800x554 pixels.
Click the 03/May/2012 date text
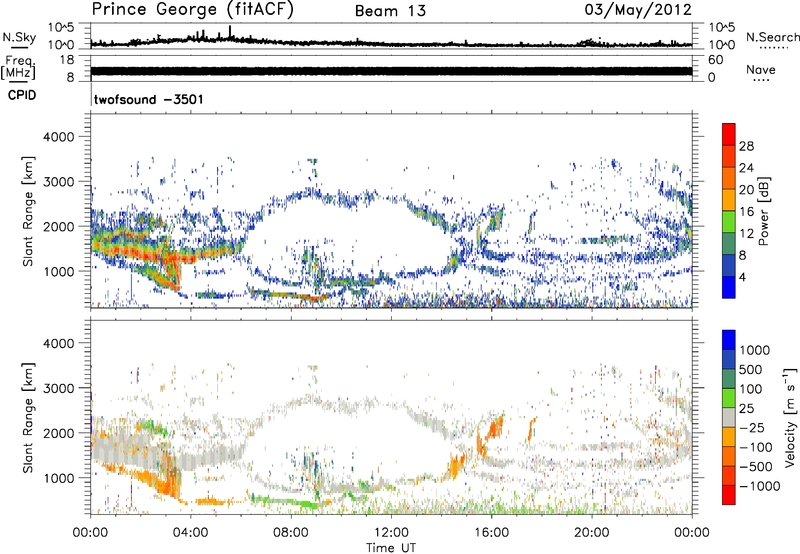click(638, 10)
